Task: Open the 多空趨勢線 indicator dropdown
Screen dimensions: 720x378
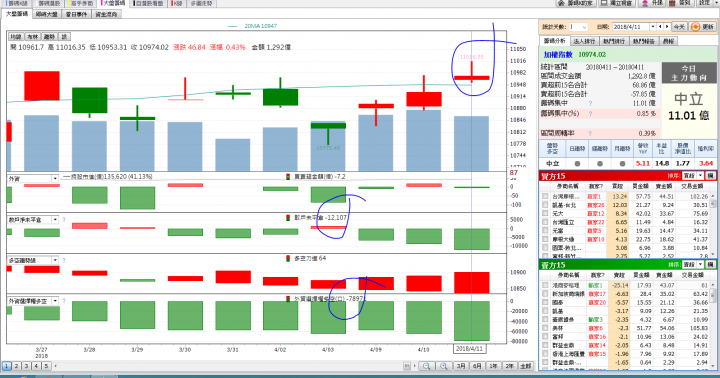Action: pyautogui.click(x=55, y=260)
